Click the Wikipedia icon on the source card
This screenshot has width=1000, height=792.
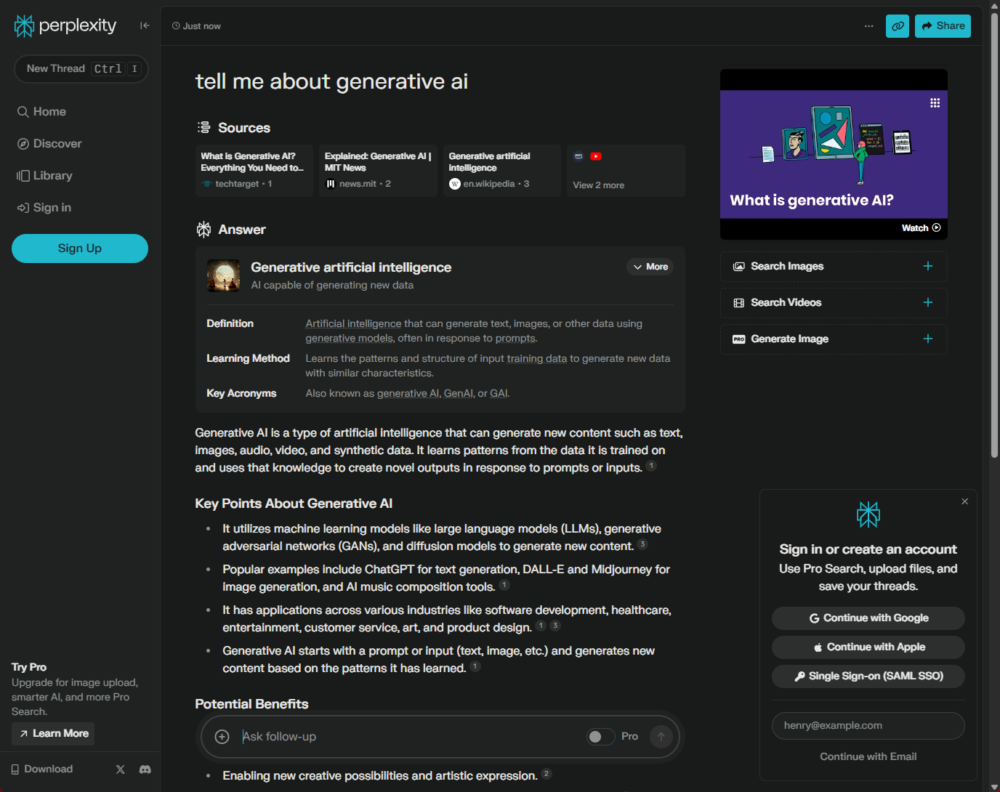click(455, 184)
